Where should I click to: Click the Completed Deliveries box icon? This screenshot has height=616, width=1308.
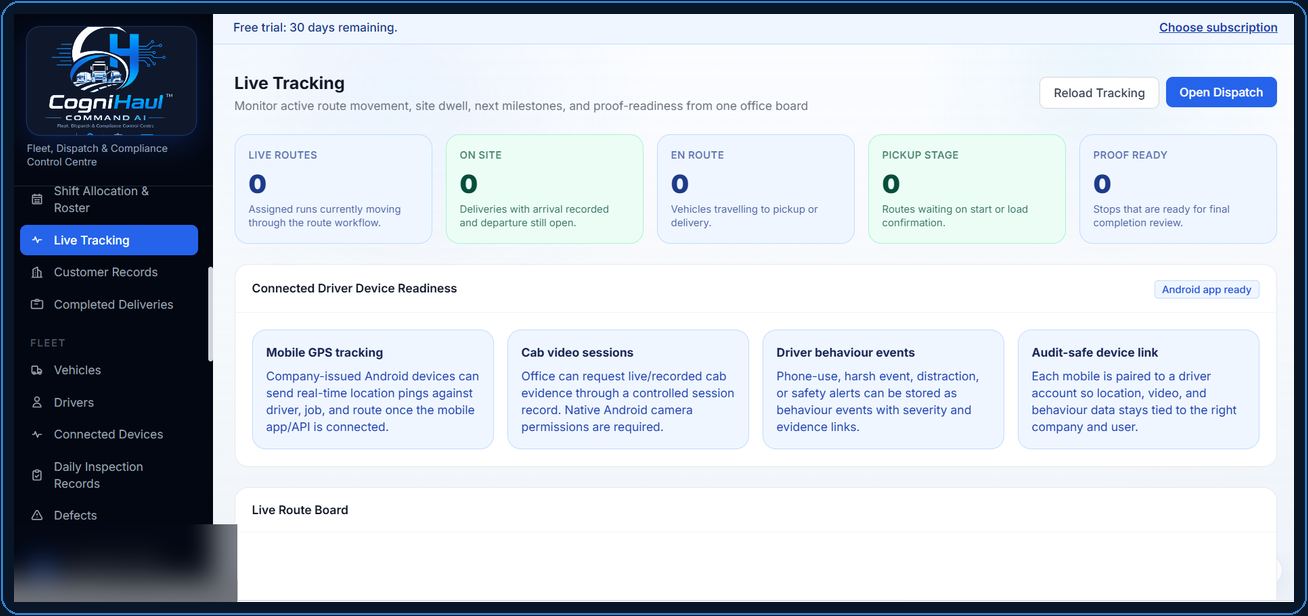click(37, 304)
